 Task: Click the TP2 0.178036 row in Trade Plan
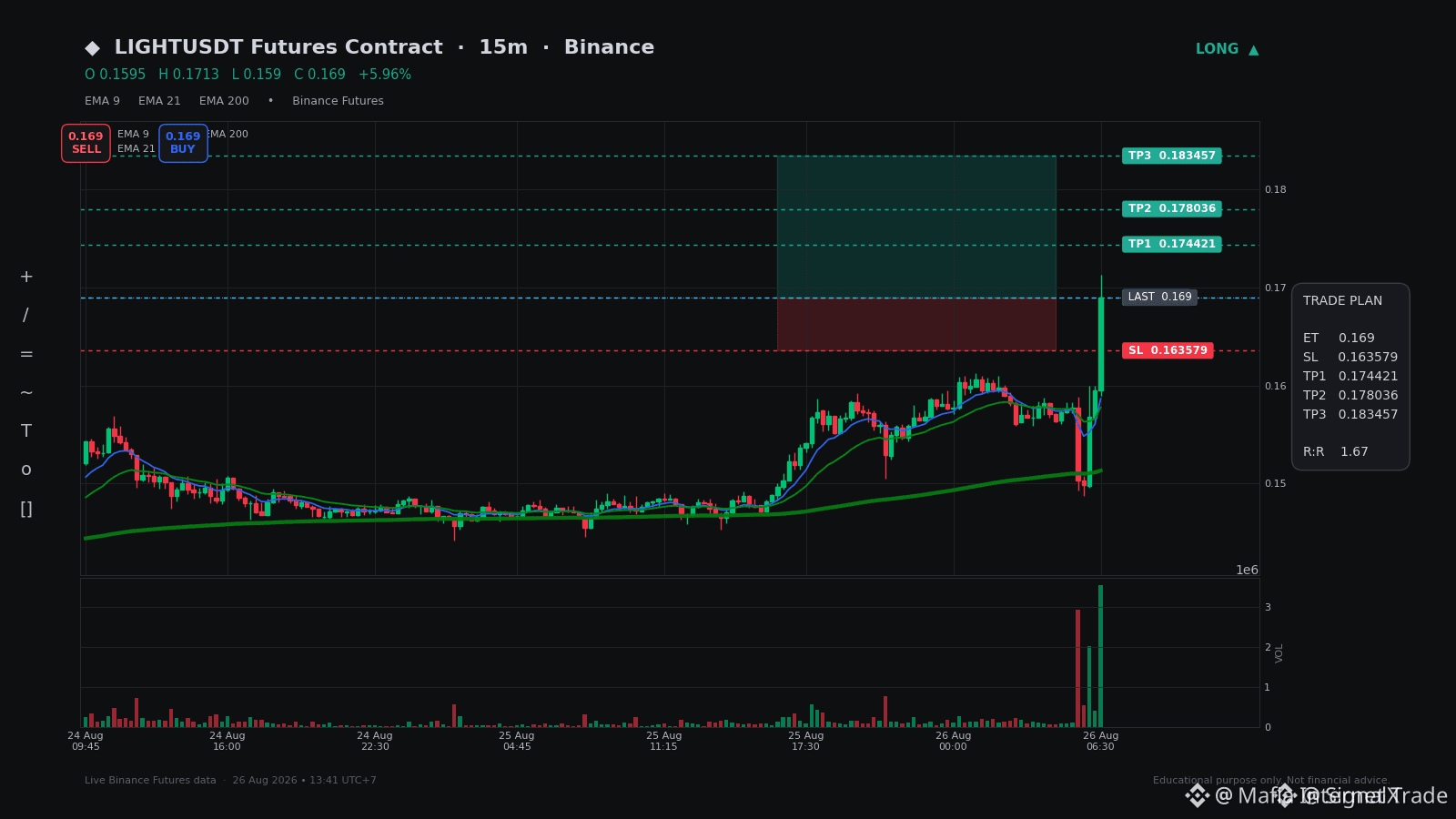(1350, 395)
